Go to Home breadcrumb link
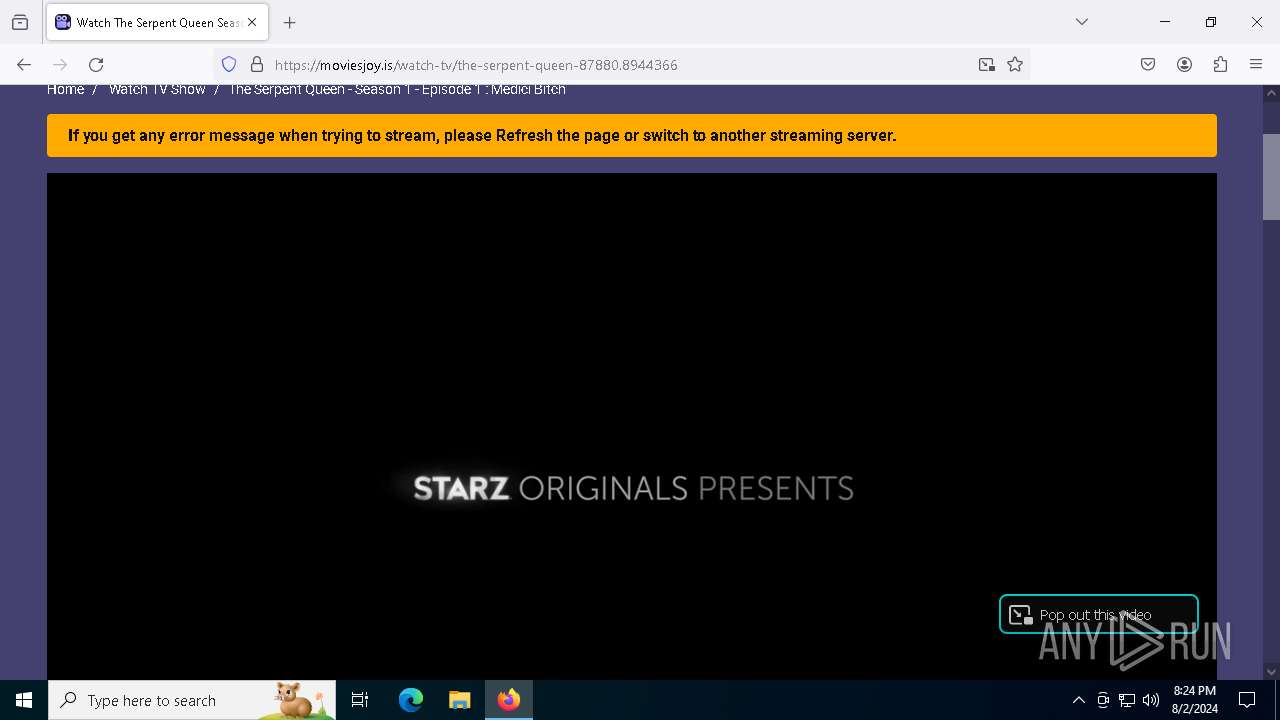This screenshot has width=1280, height=720. click(65, 89)
